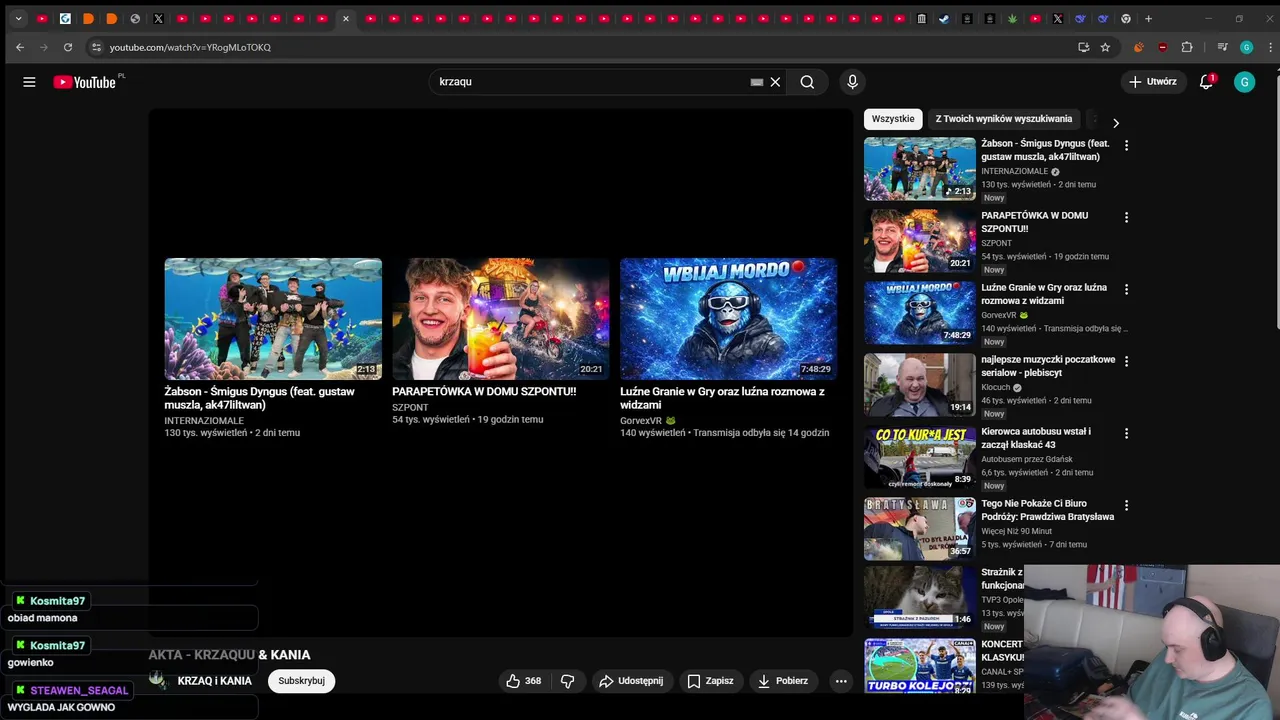Open the red shield ad-block extension
This screenshot has width=1280, height=720.
(x=1162, y=47)
